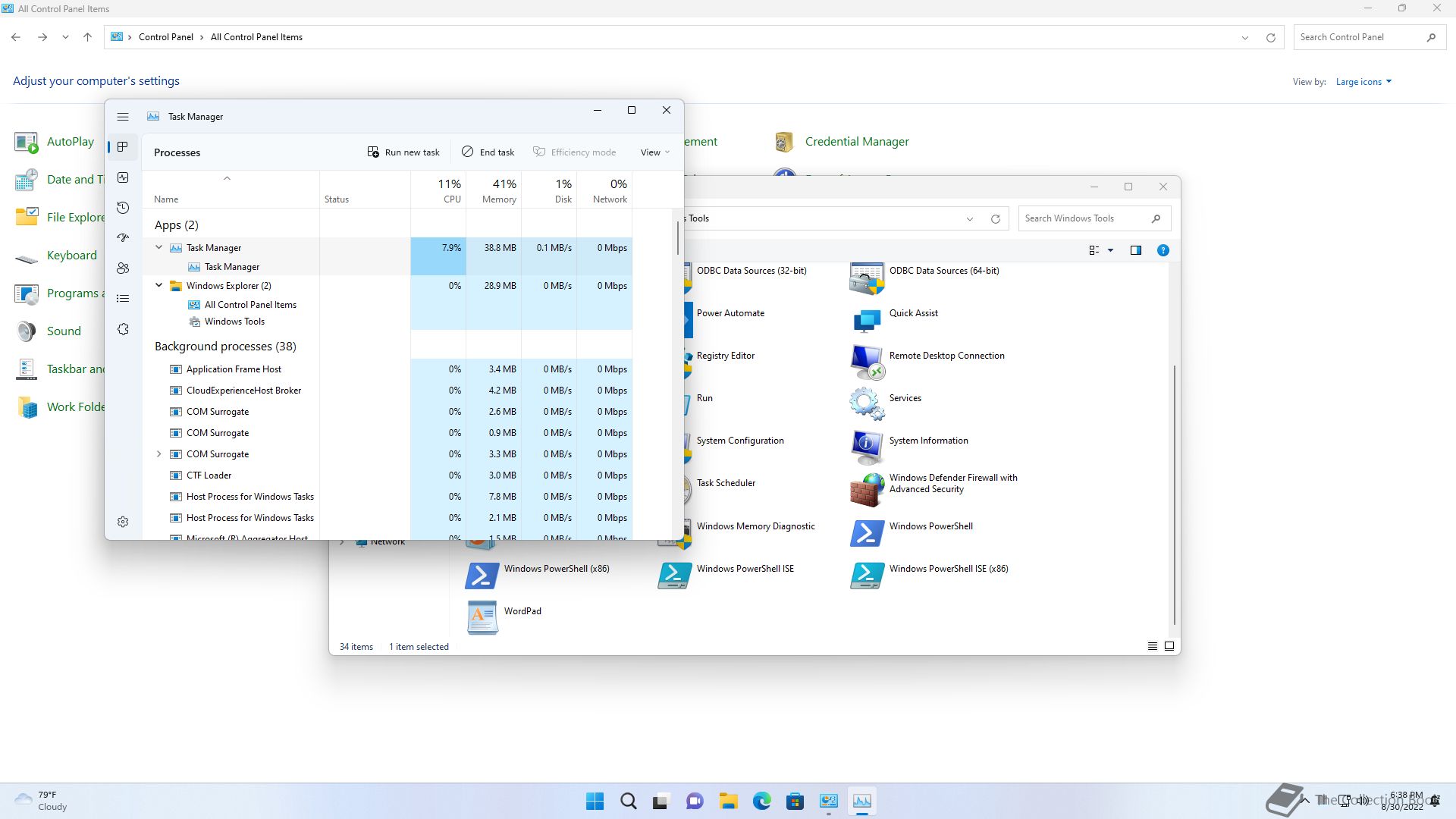Open Windows Tools view layout dropdown
The image size is (1456, 819).
[x=1110, y=250]
